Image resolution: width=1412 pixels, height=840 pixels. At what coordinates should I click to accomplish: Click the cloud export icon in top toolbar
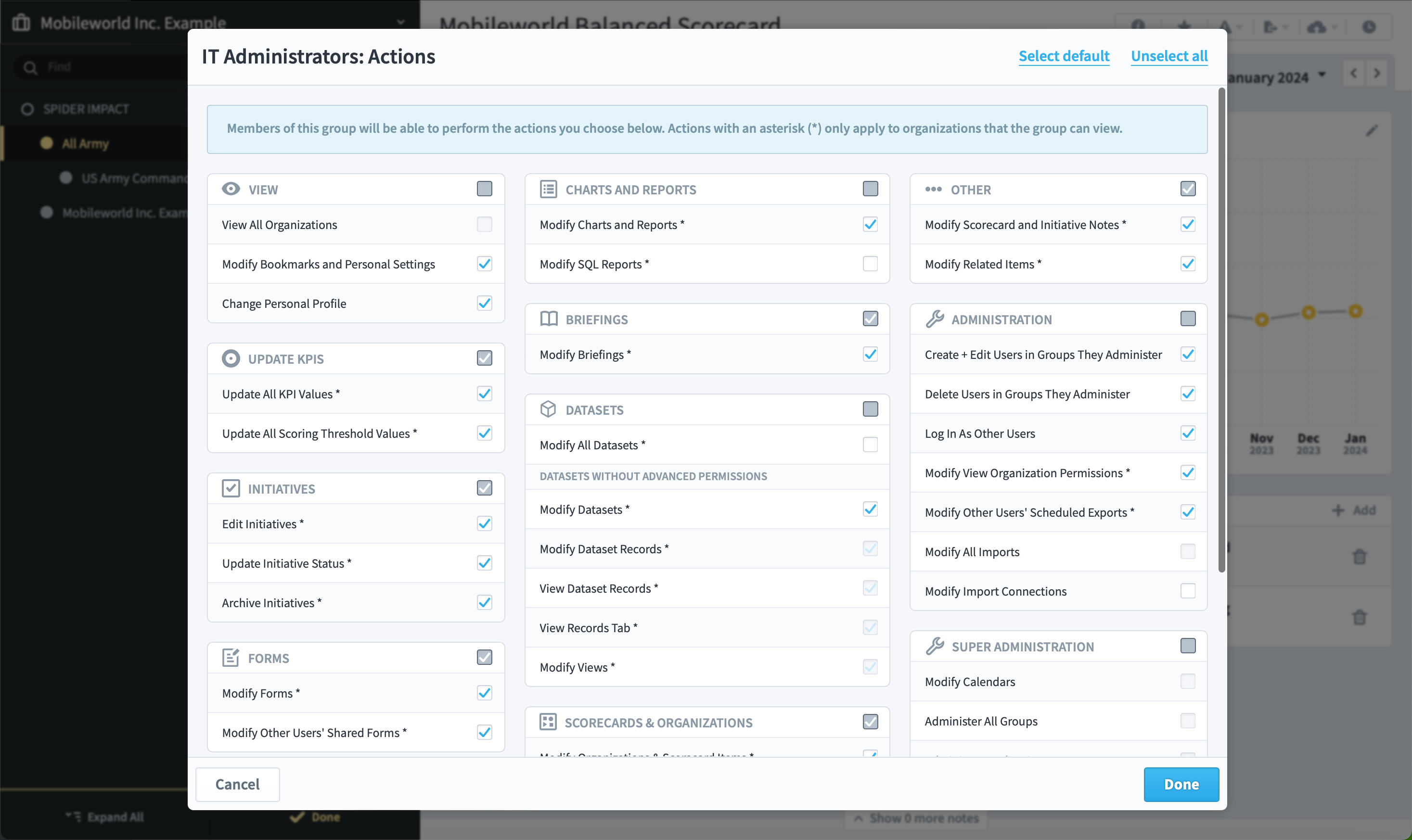[1318, 26]
